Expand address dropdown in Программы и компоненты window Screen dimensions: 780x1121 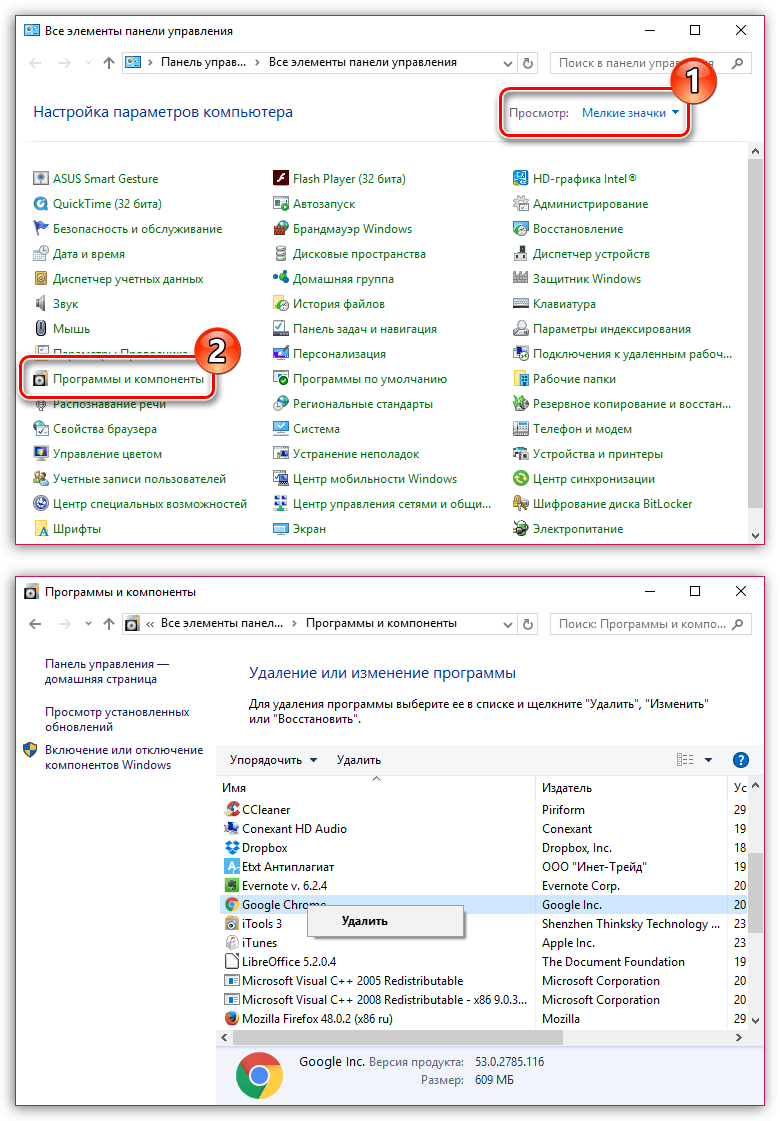coord(508,624)
